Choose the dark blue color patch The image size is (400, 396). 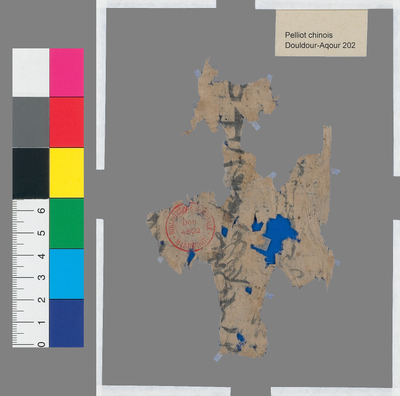coord(67,323)
